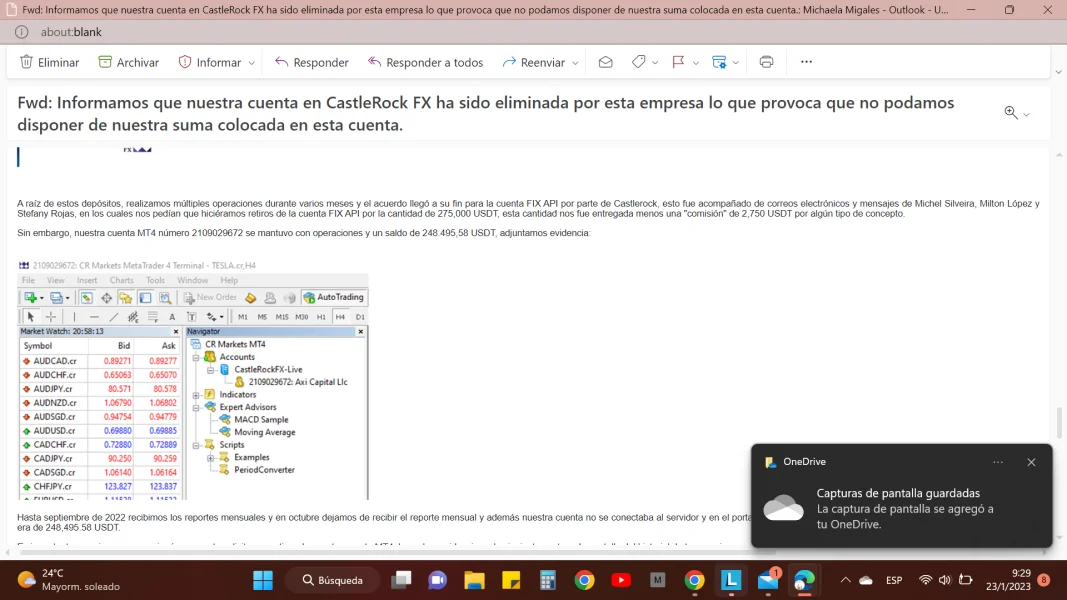The width and height of the screenshot is (1067, 600).
Task: Open the Informar dropdown arrow
Action: pos(251,63)
